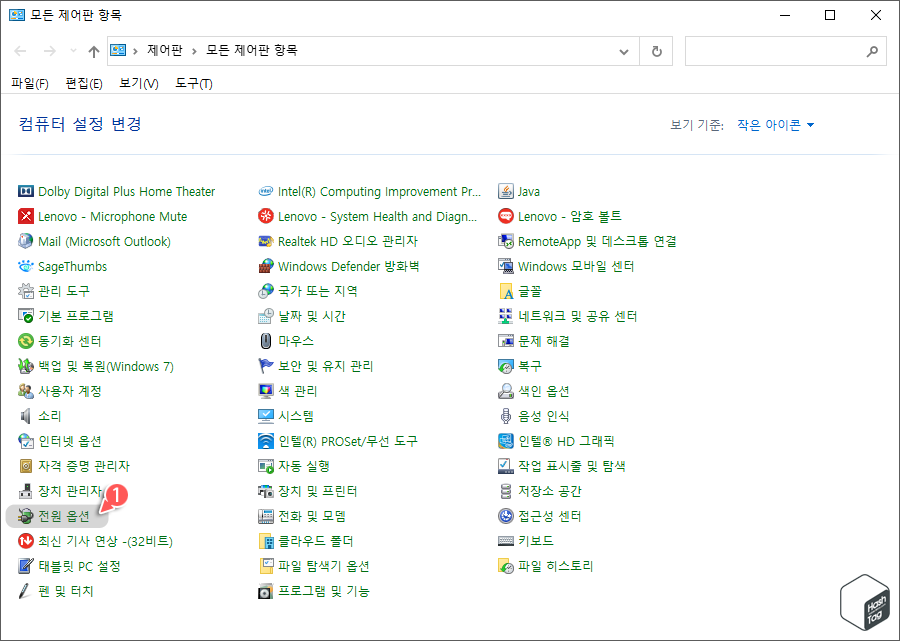
Task: Click the 날짜 및 시간 clock icon
Action: [x=266, y=316]
